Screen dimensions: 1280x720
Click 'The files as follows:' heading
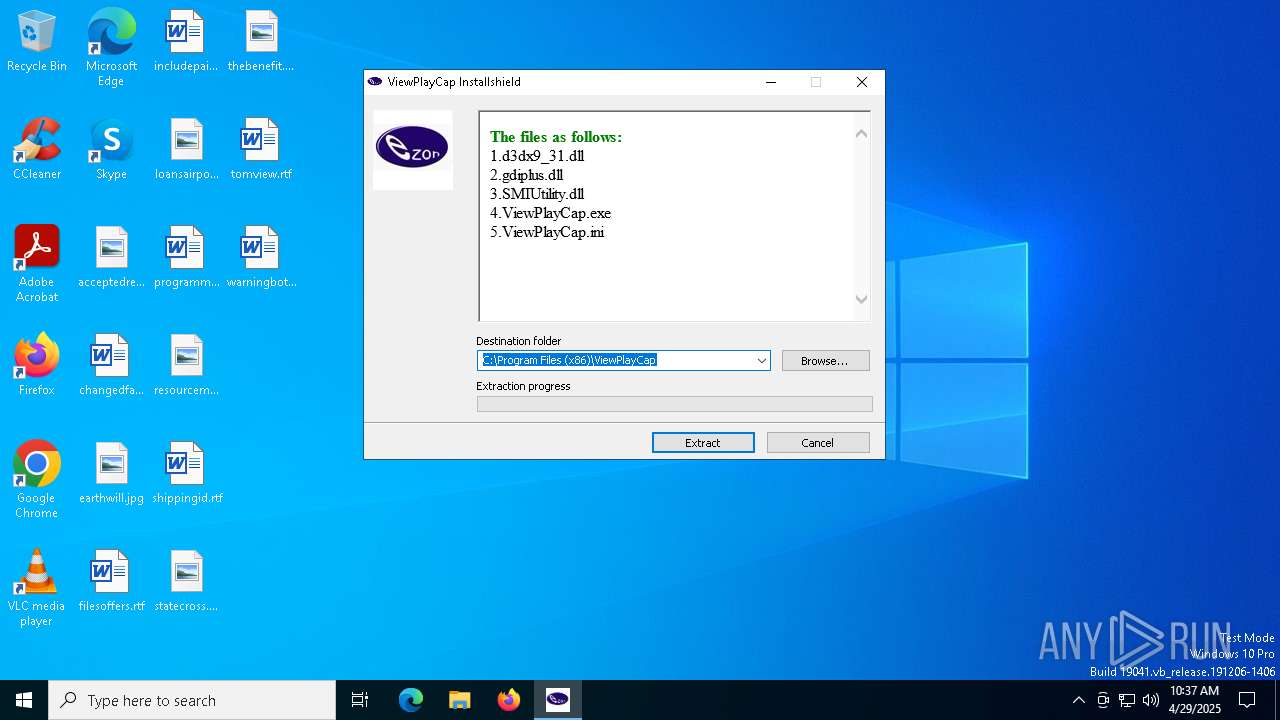pyautogui.click(x=556, y=137)
